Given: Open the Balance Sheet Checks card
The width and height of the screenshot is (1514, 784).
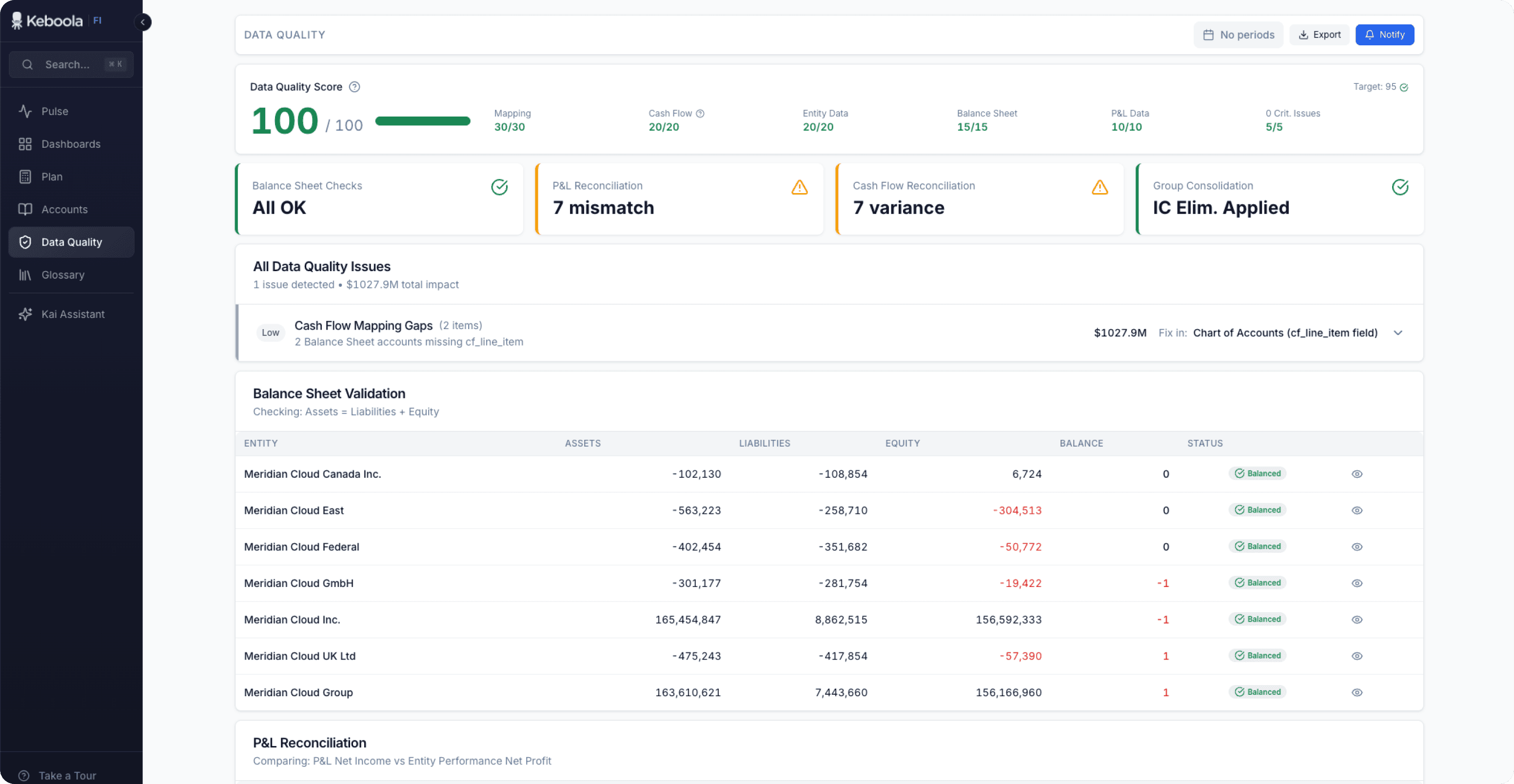Looking at the screenshot, I should [379, 199].
